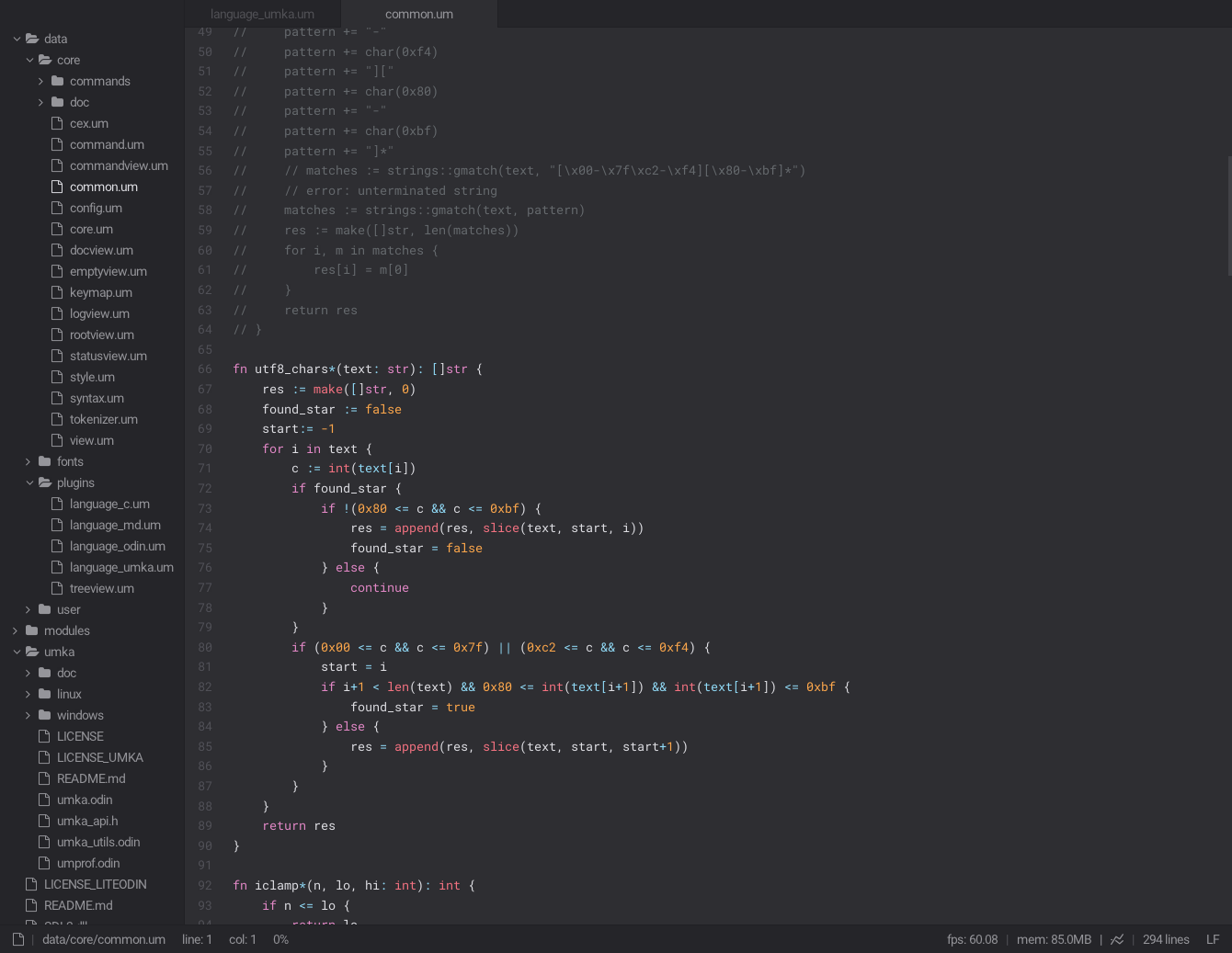Image resolution: width=1232 pixels, height=953 pixels.
Task: Click the LF line-ending indicator
Action: tap(1213, 939)
